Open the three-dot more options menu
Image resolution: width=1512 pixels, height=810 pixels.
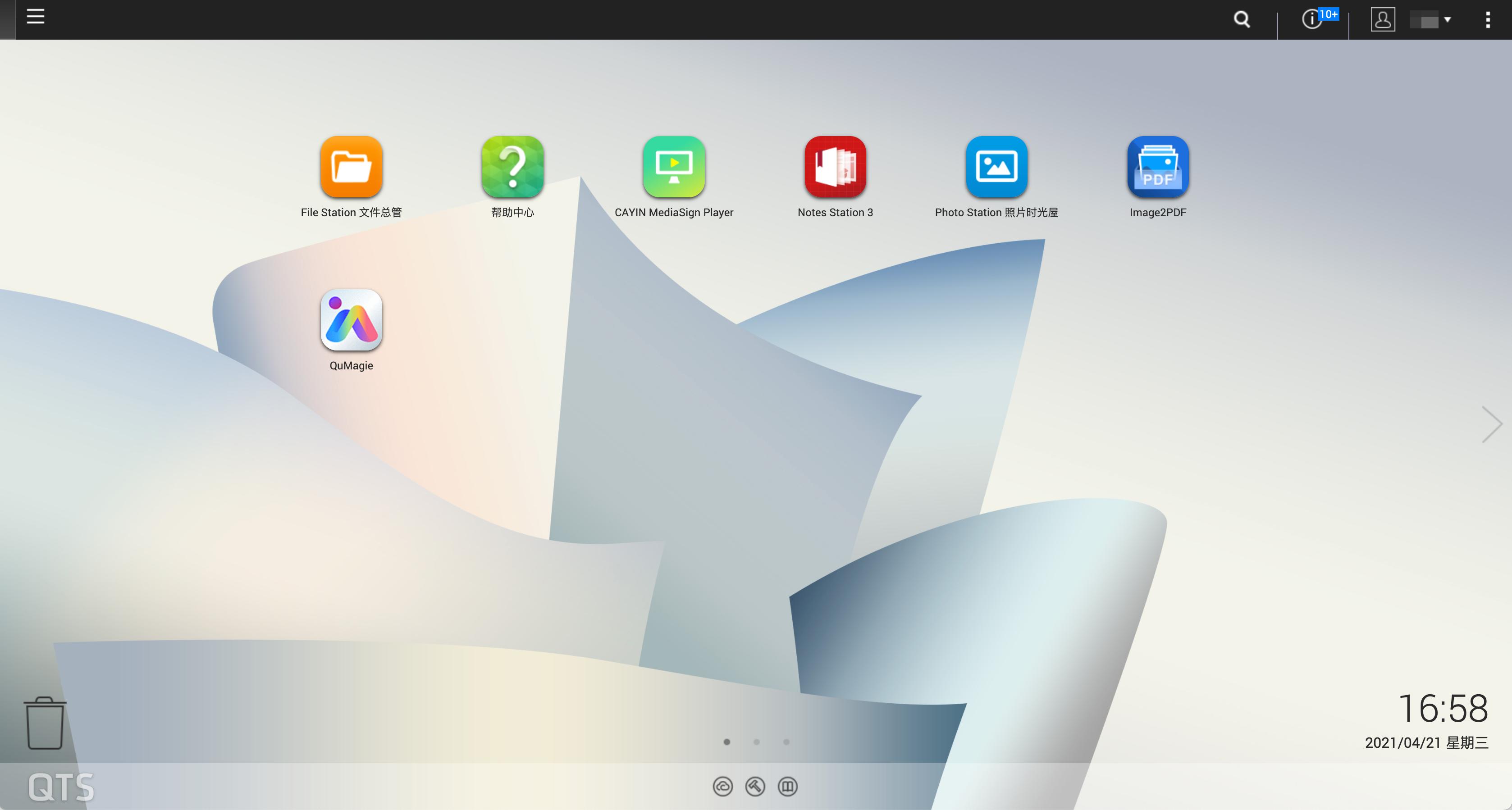click(1487, 20)
